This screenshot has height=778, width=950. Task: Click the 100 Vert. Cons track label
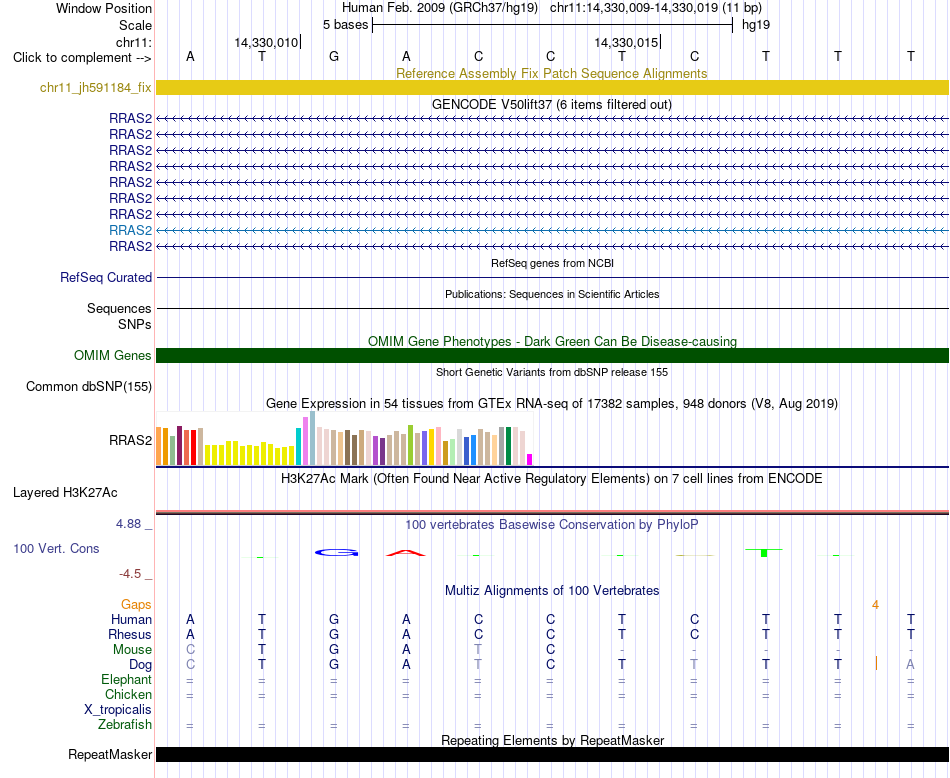click(x=56, y=548)
